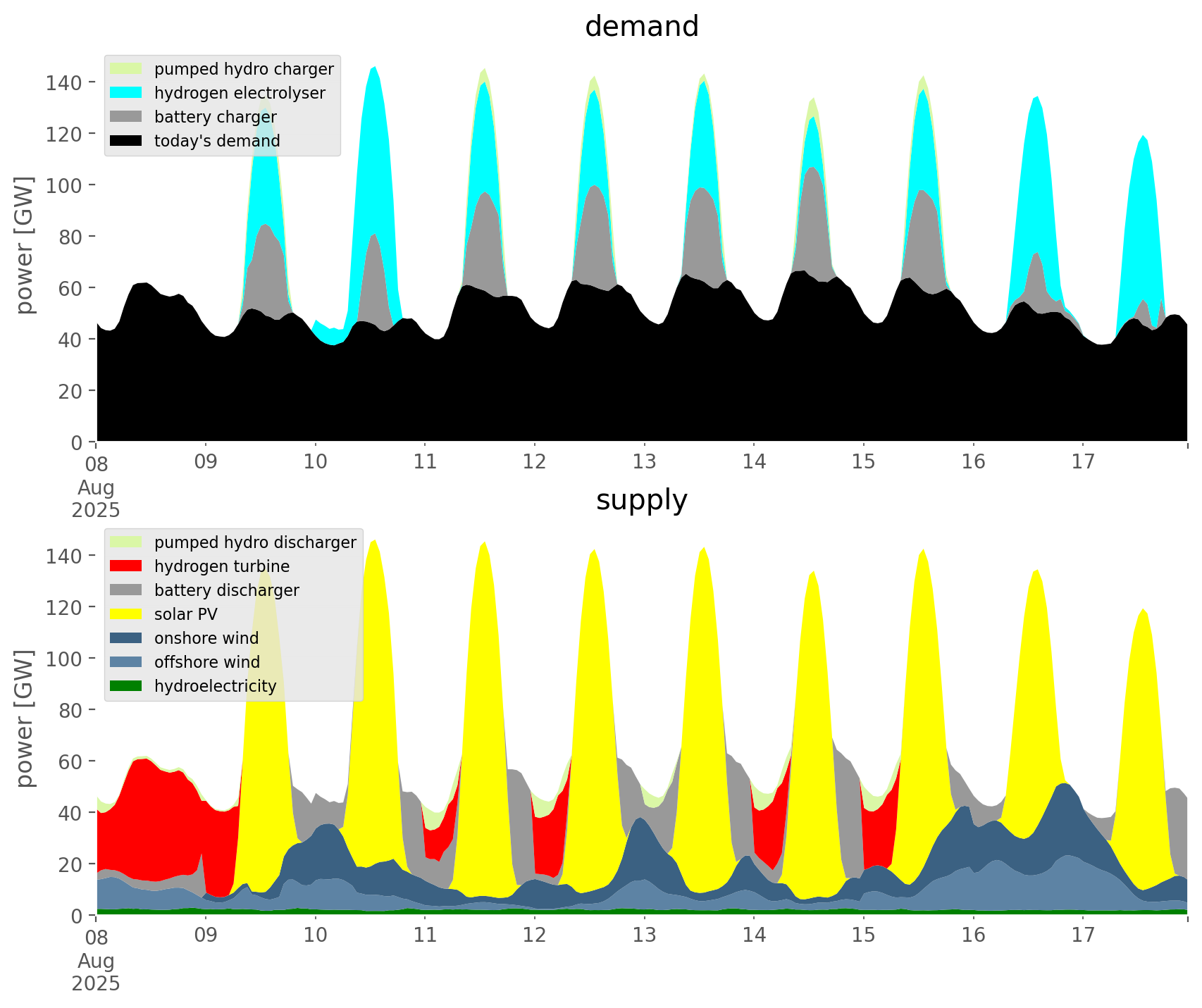The width and height of the screenshot is (1202, 1008).
Task: Click the demand chart's power [GW] axis label
Action: 25,245
